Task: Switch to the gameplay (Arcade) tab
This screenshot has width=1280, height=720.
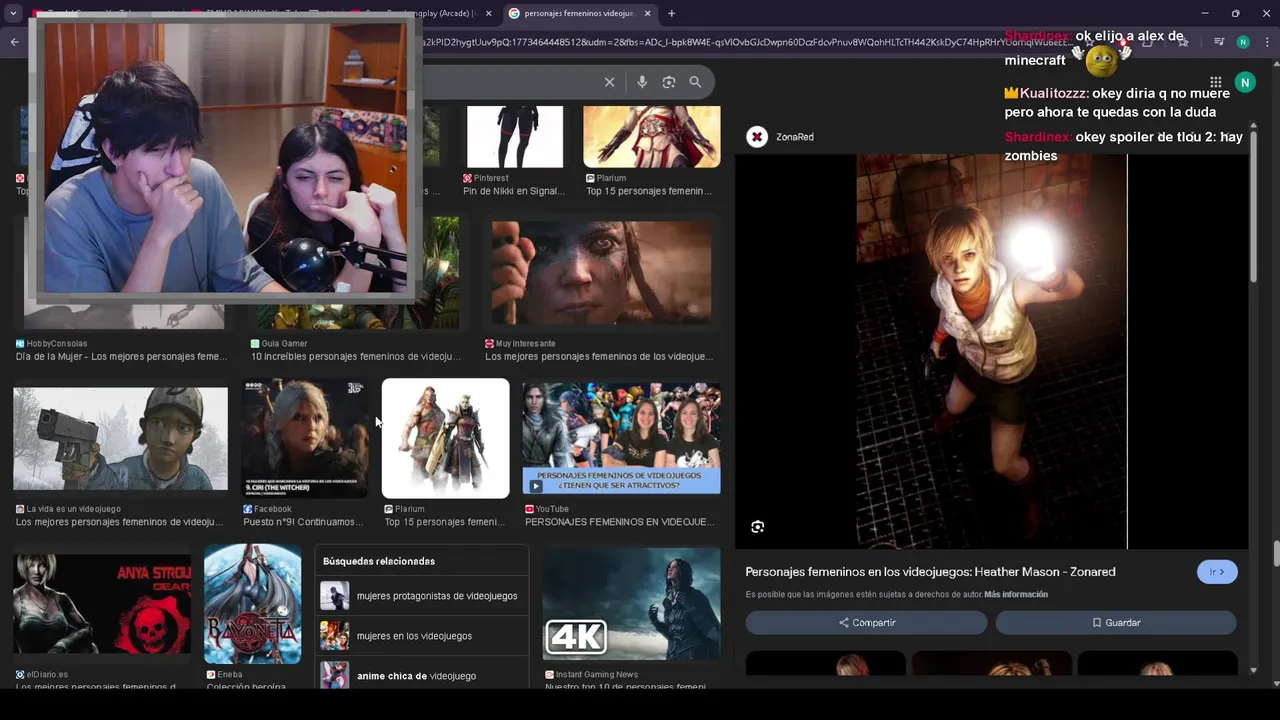Action: (x=420, y=13)
